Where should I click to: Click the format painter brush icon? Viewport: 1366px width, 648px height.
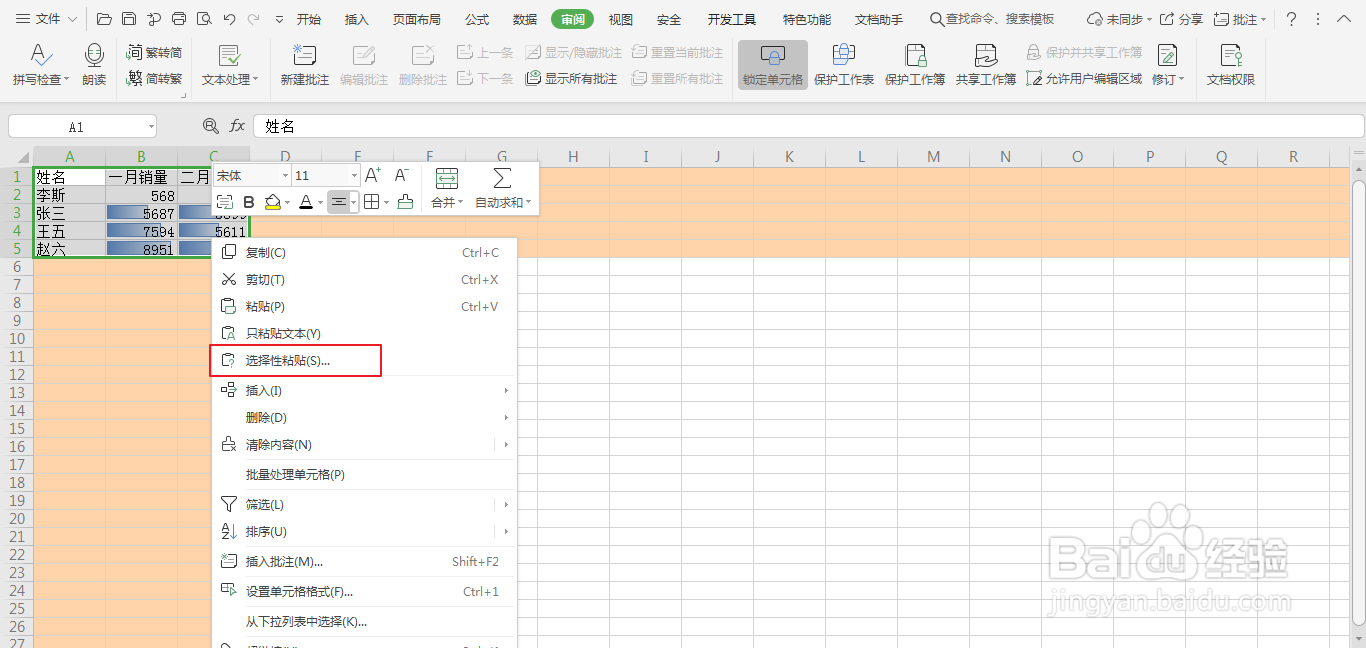click(x=405, y=202)
